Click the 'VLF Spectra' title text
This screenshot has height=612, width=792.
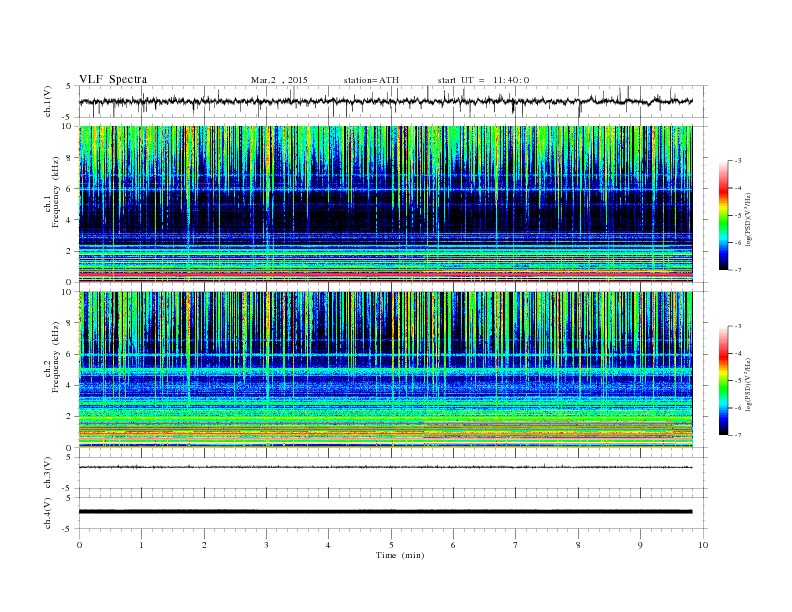click(x=113, y=79)
